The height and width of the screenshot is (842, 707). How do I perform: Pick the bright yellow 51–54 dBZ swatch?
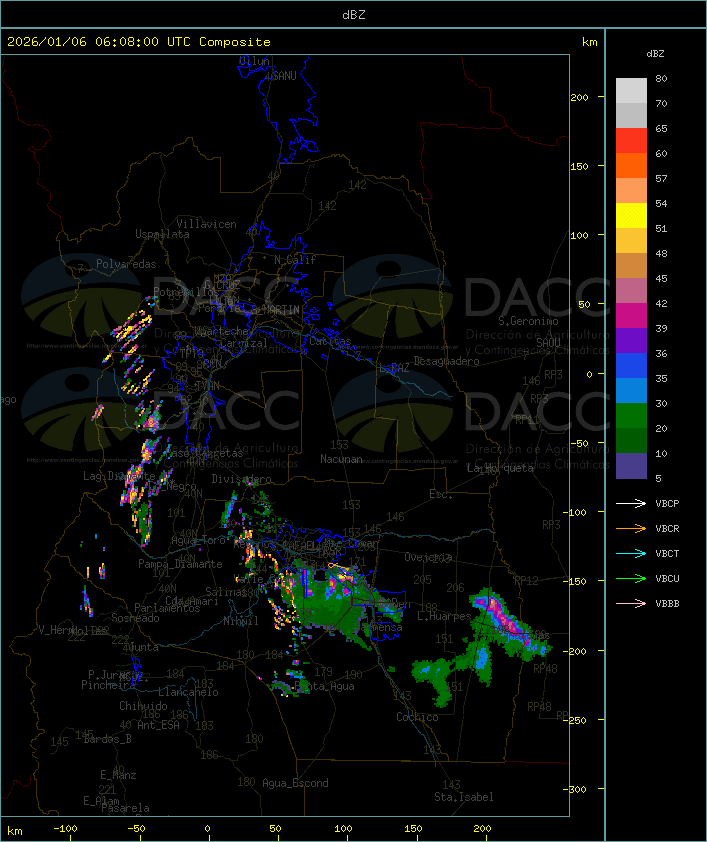631,215
